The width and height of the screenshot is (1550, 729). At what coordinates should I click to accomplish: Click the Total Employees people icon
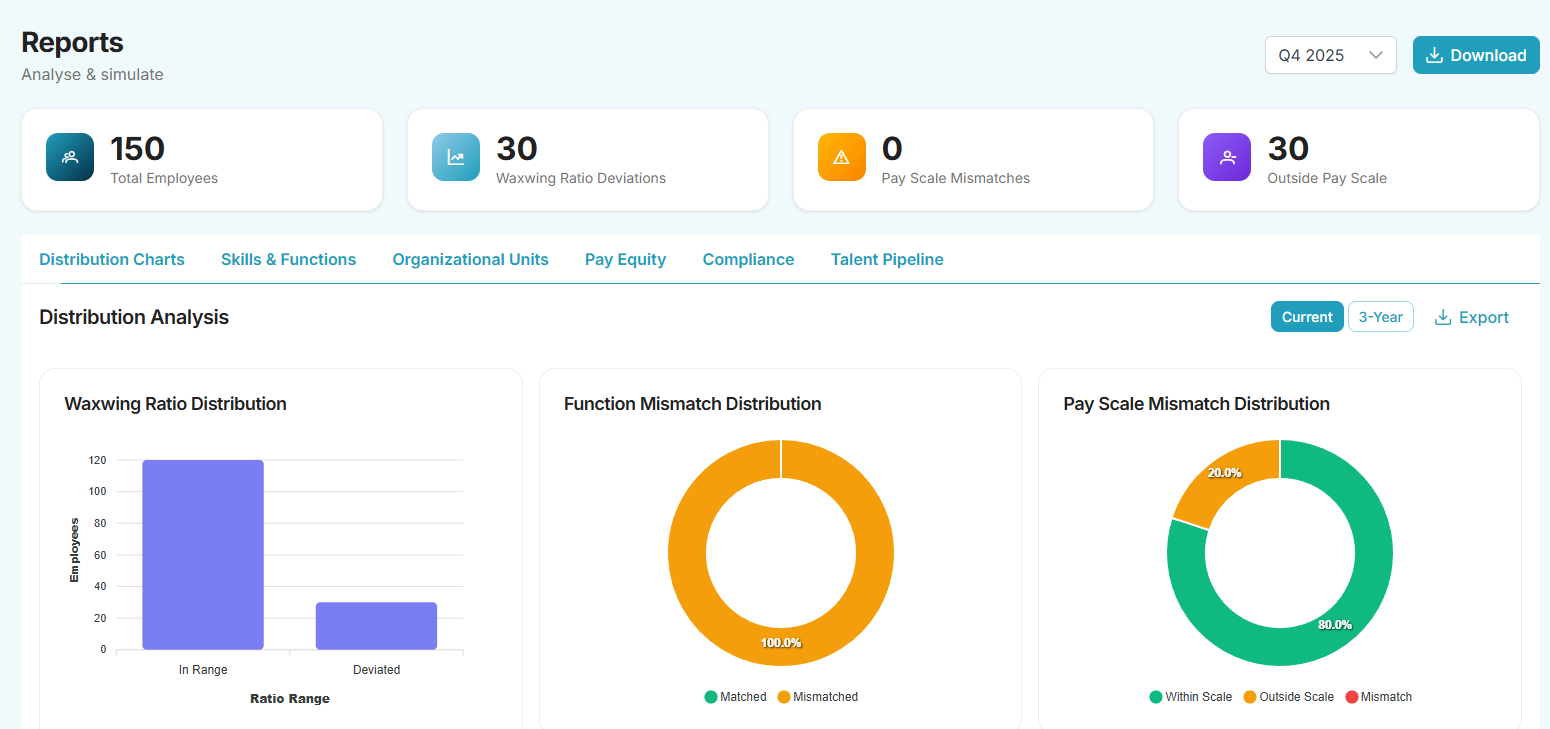tap(69, 157)
